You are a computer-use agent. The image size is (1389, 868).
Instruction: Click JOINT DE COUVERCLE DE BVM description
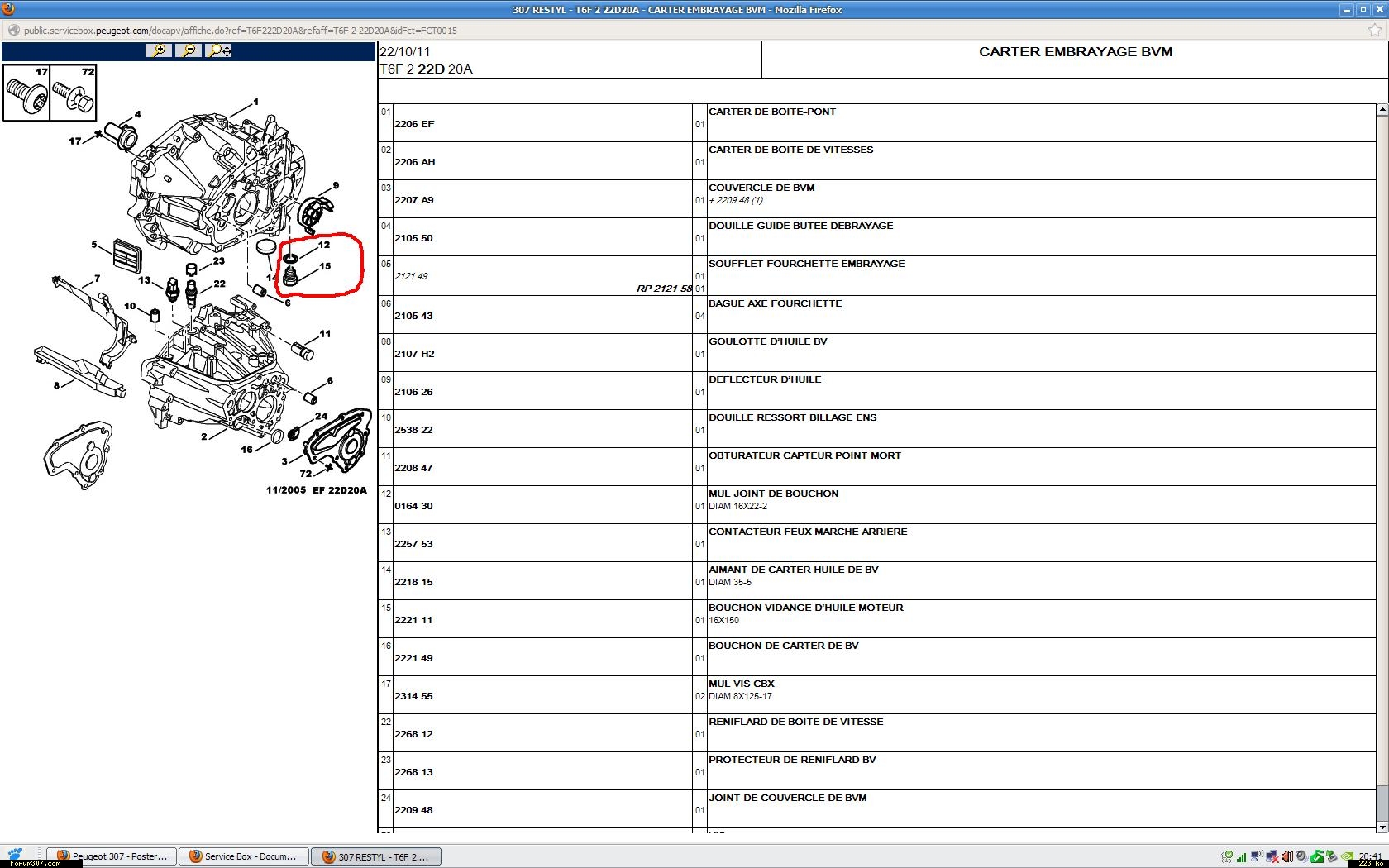tap(787, 798)
